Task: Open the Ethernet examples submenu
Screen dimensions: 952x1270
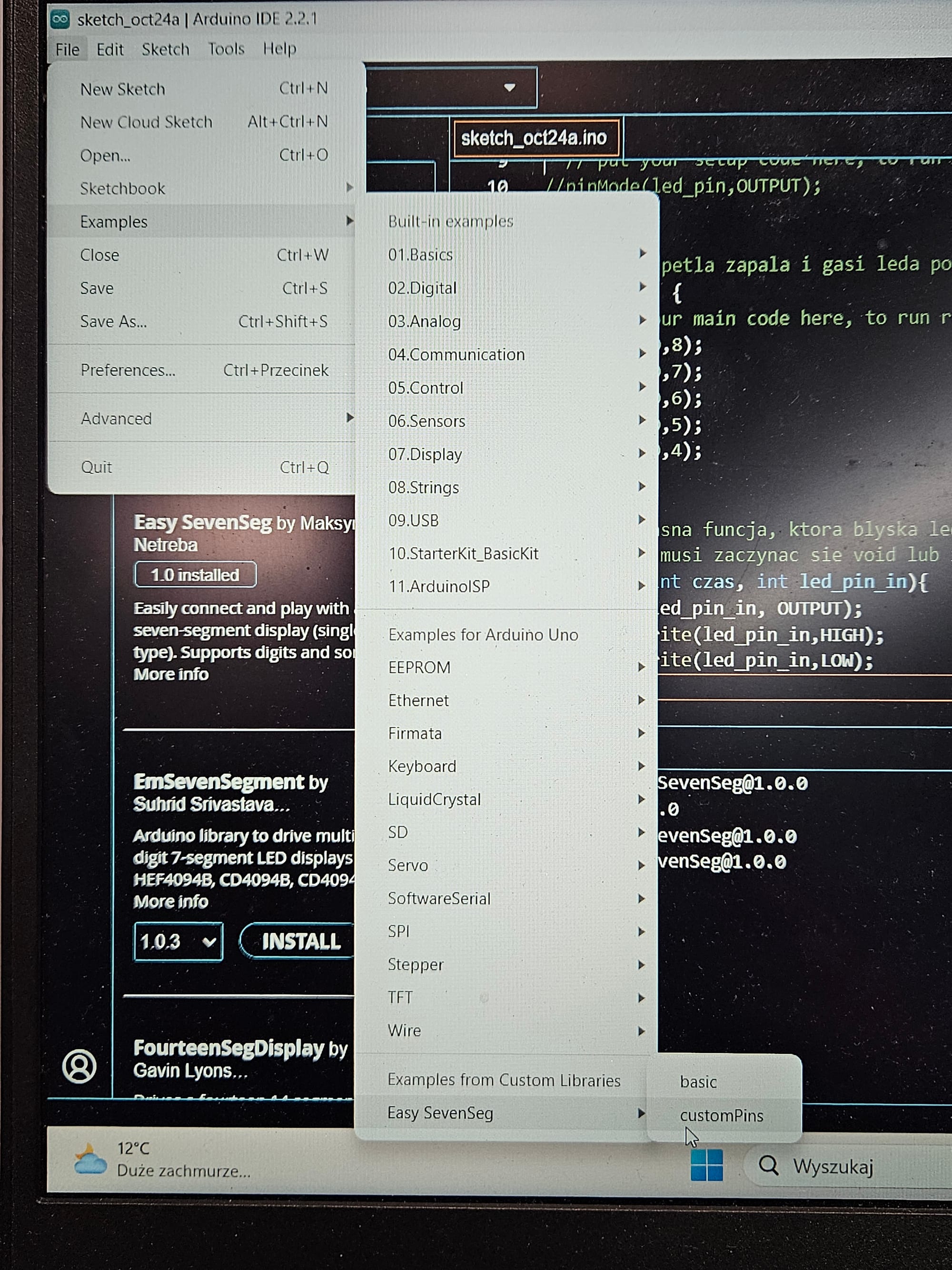Action: (506, 700)
